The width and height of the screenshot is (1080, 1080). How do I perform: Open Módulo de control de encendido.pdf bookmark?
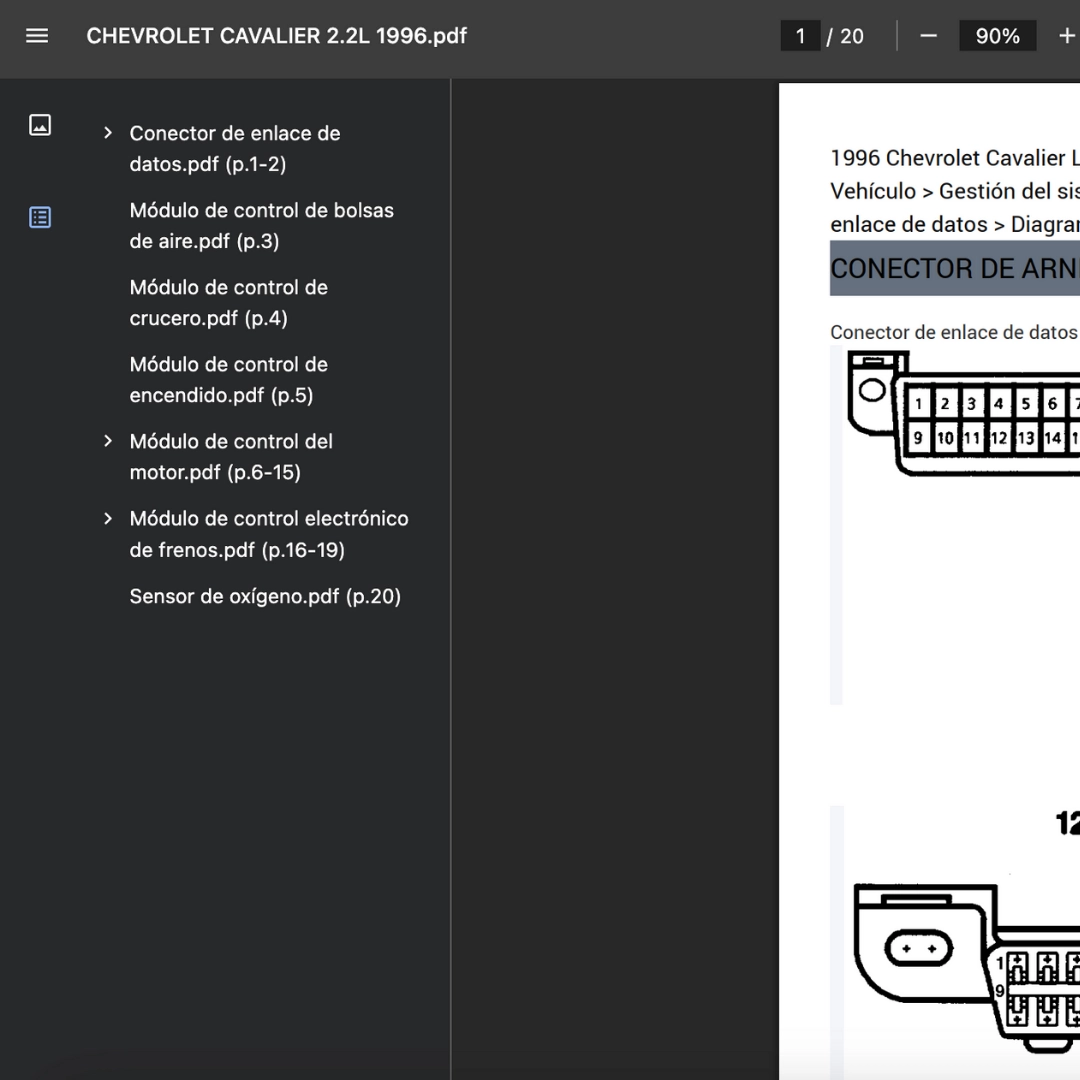coord(228,379)
